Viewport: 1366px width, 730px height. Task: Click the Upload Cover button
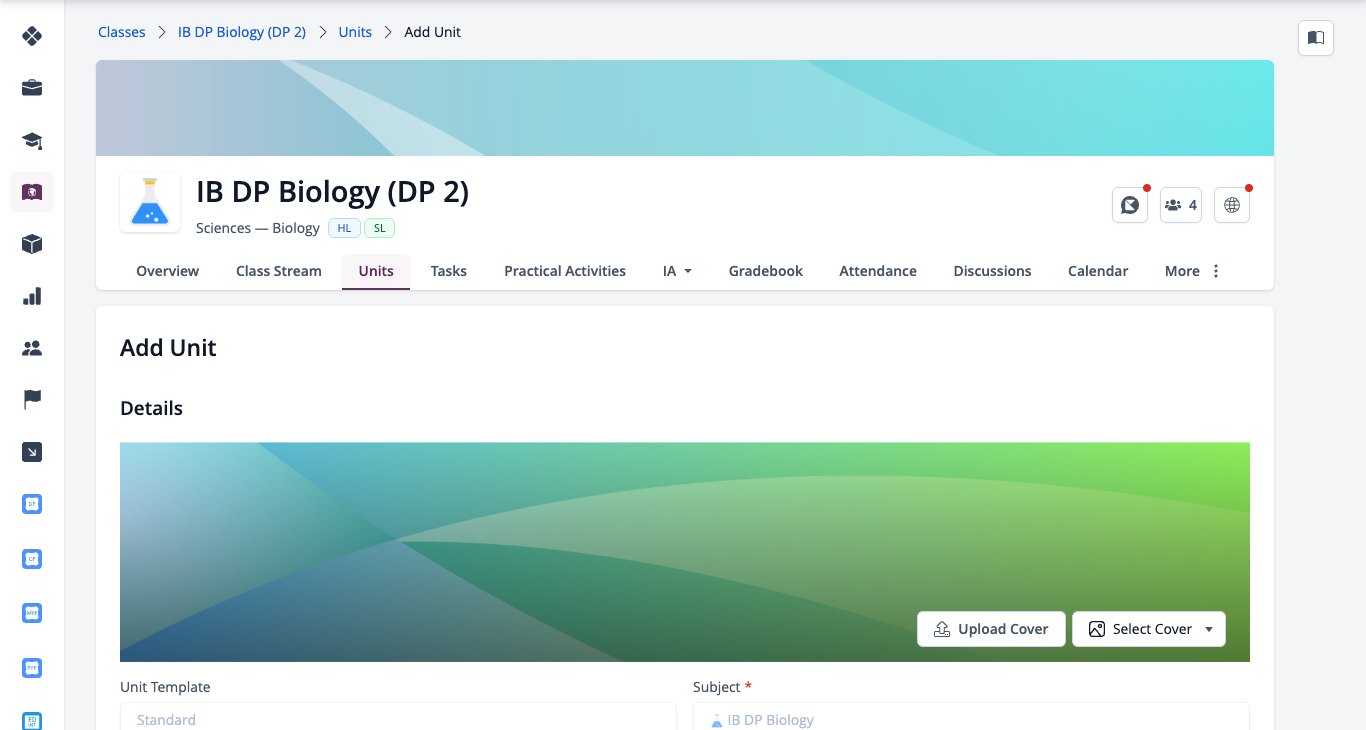tap(991, 629)
